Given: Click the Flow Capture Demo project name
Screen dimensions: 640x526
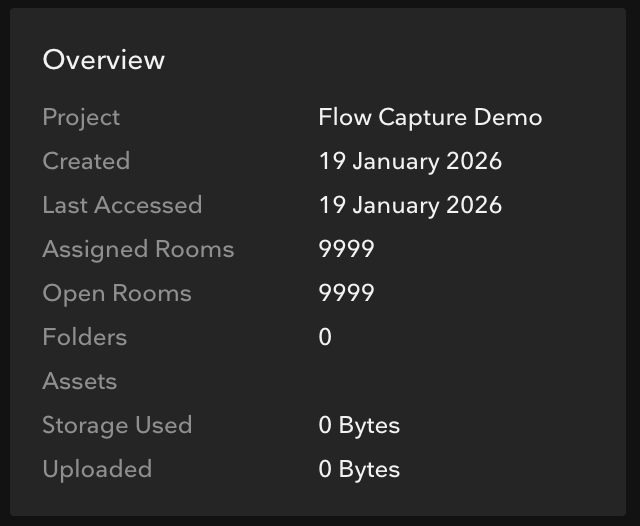Looking at the screenshot, I should pos(430,118).
